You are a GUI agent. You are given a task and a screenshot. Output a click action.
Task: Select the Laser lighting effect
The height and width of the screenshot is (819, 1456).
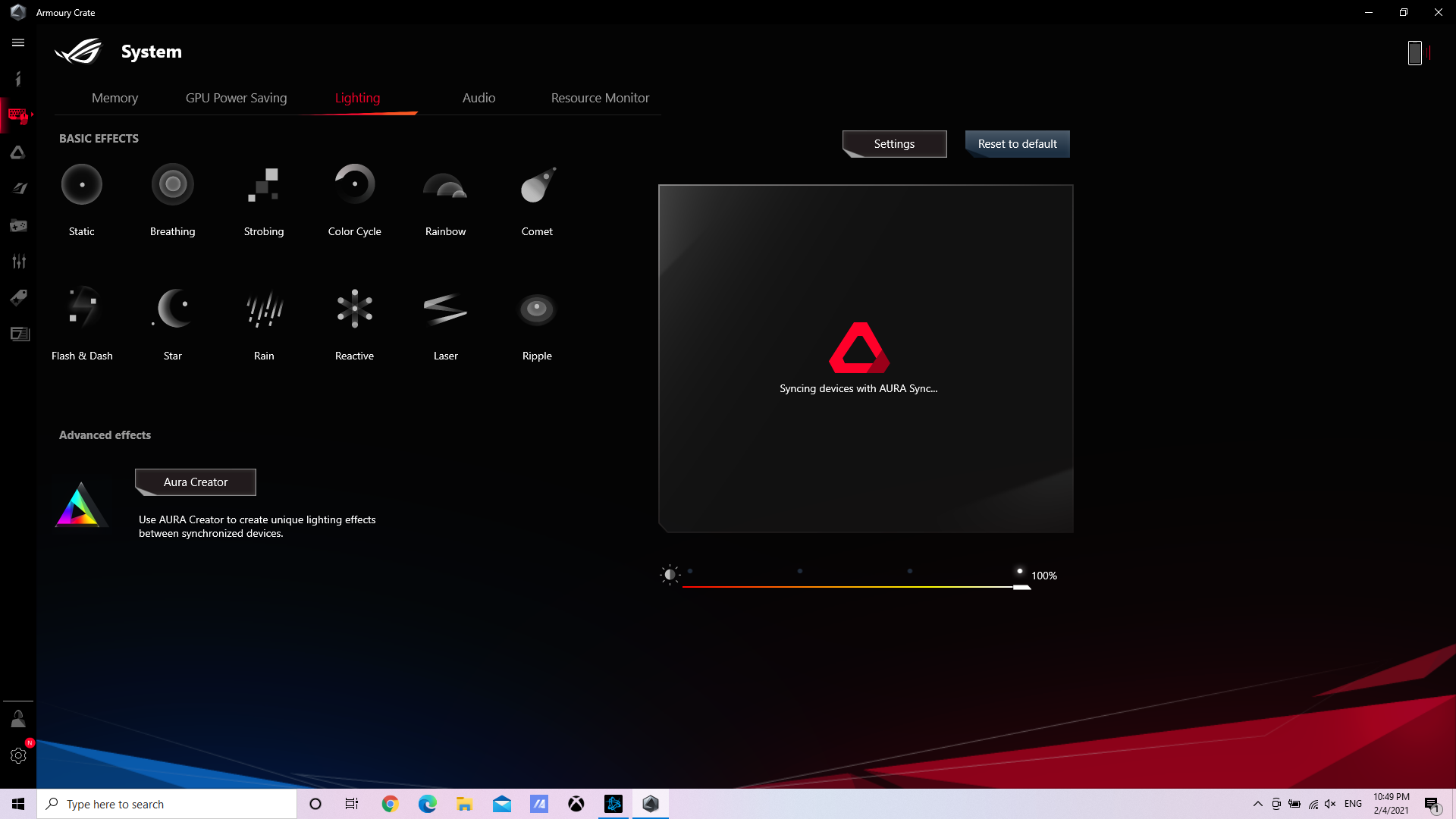pyautogui.click(x=446, y=309)
